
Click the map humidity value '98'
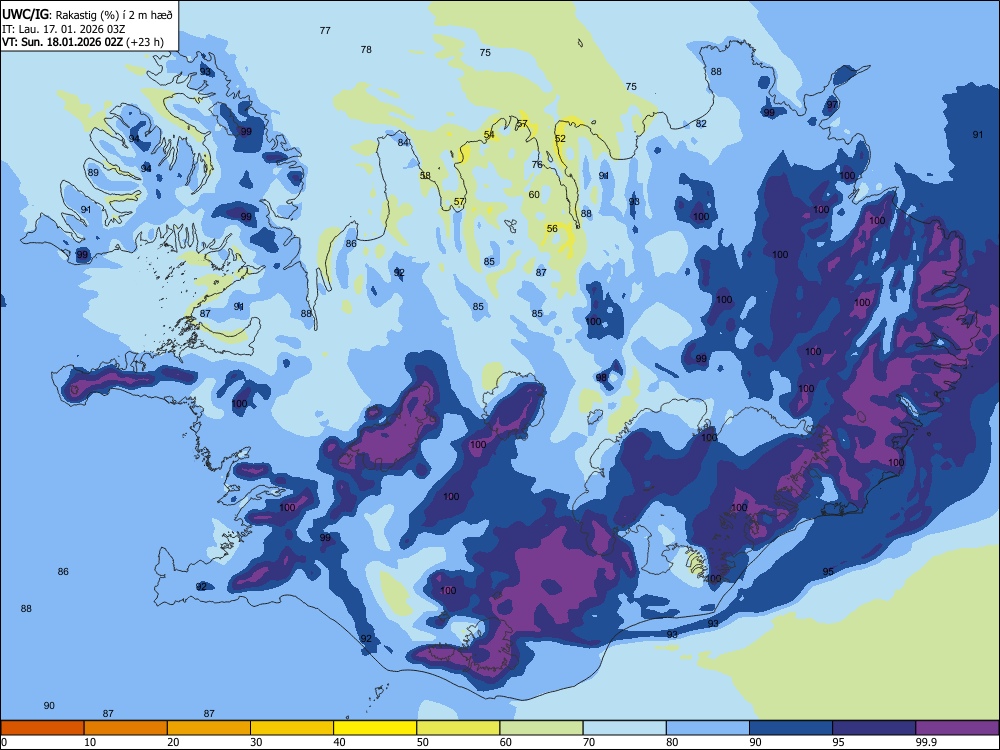(601, 378)
